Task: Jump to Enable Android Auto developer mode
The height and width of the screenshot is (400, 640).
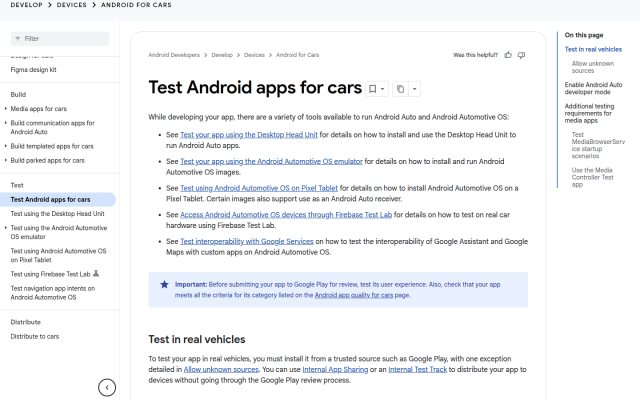Action: (593, 88)
